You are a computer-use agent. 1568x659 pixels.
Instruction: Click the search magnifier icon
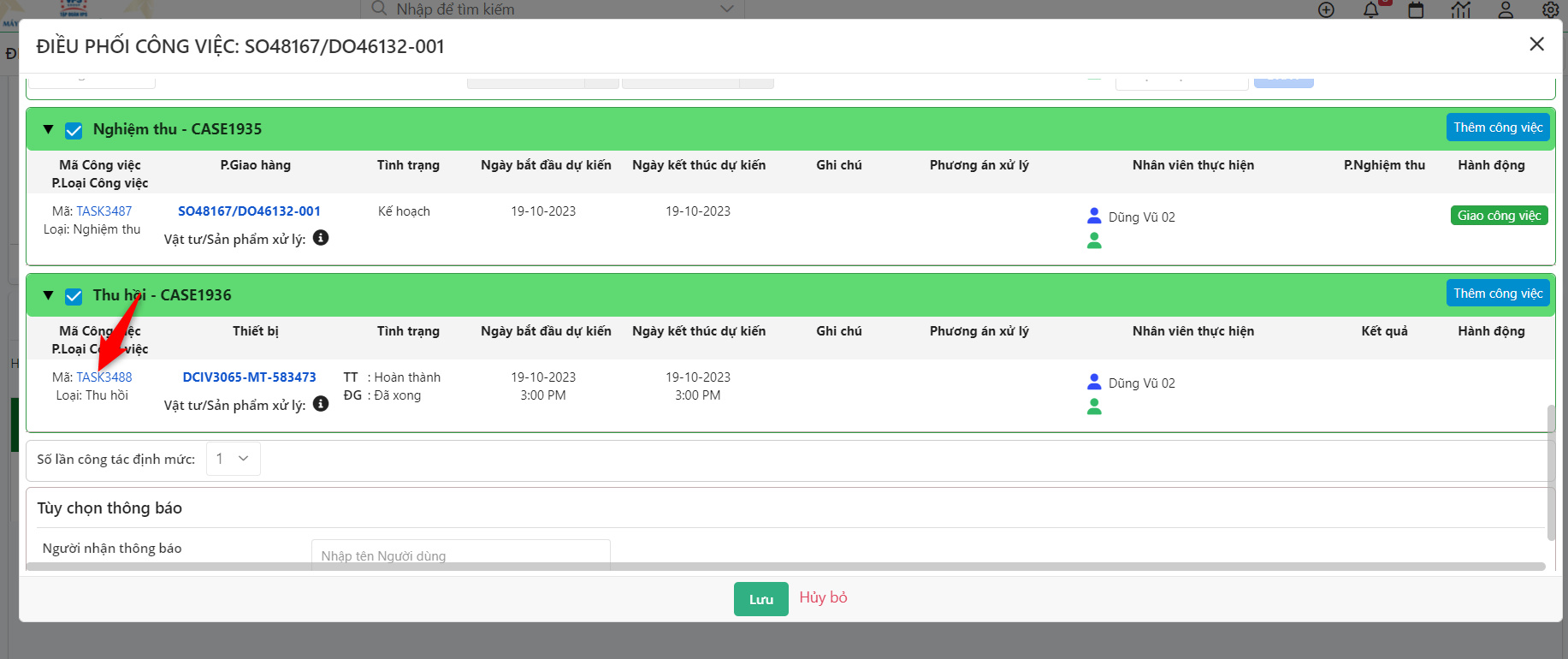pyautogui.click(x=379, y=9)
